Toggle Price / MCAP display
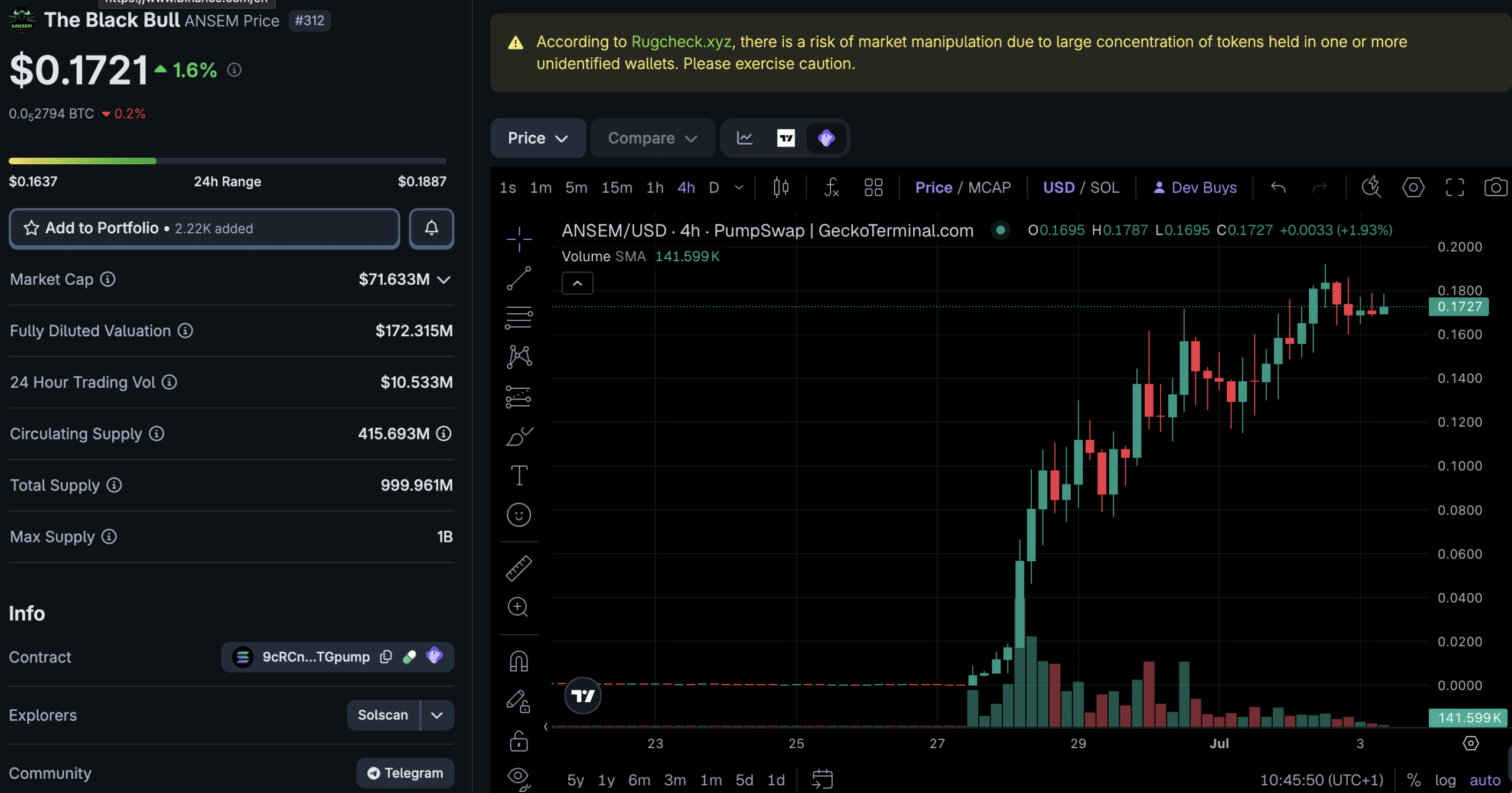The width and height of the screenshot is (1512, 793). point(963,187)
